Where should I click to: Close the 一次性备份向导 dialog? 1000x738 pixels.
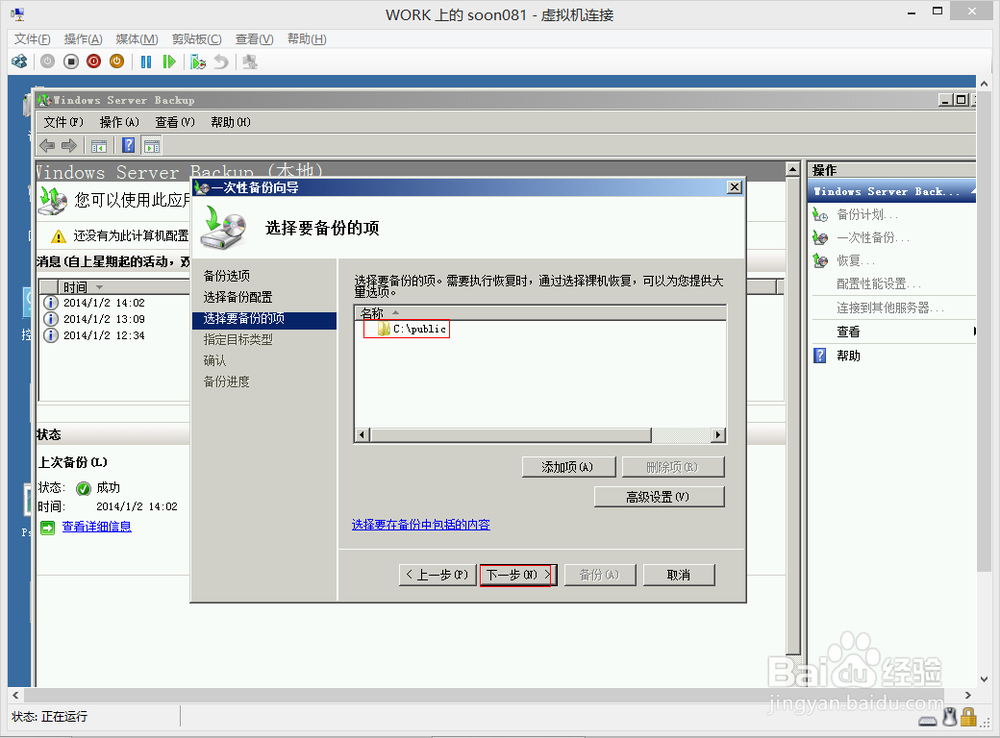point(735,187)
